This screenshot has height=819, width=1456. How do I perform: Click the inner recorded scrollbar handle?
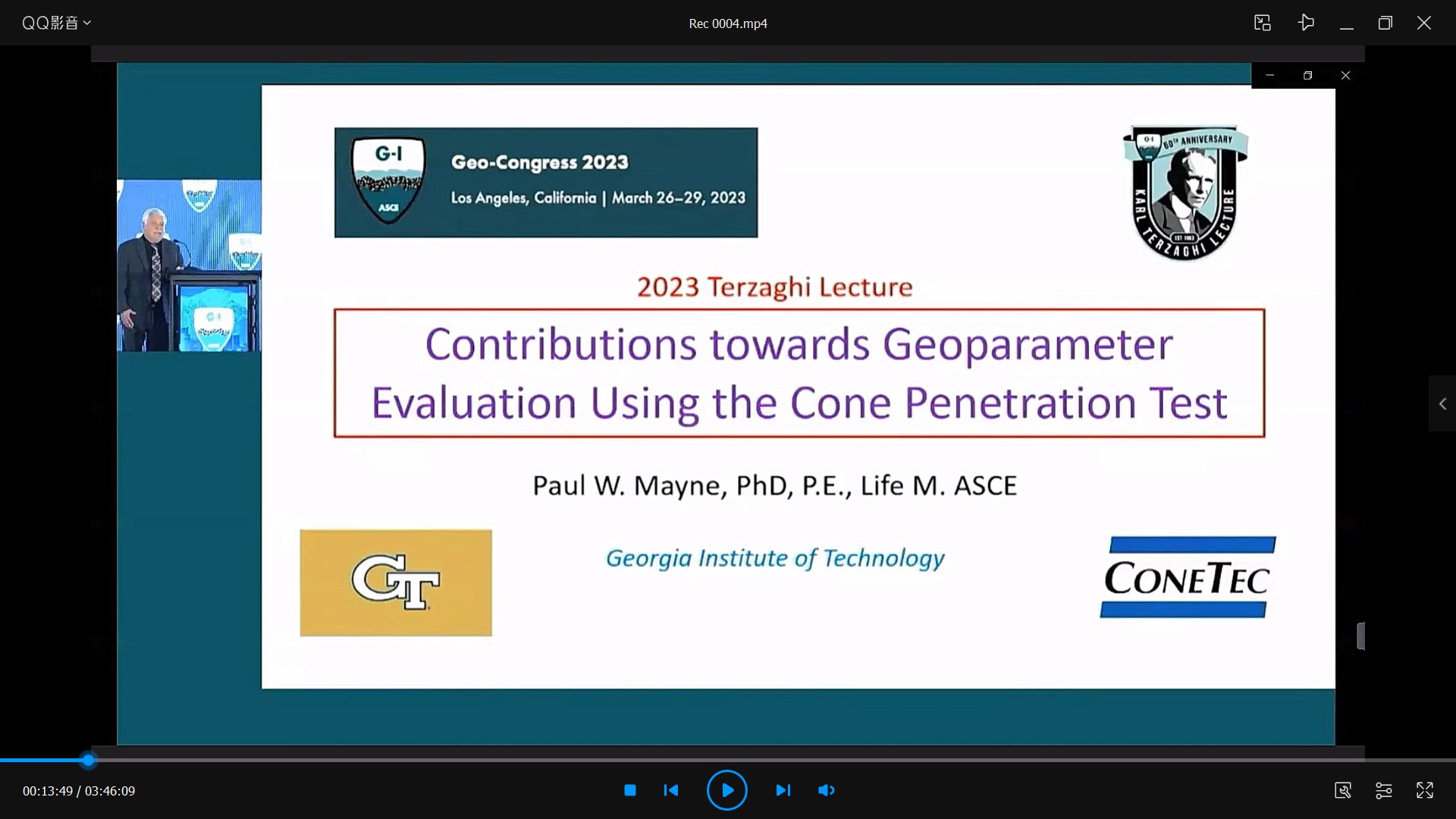click(x=1360, y=635)
